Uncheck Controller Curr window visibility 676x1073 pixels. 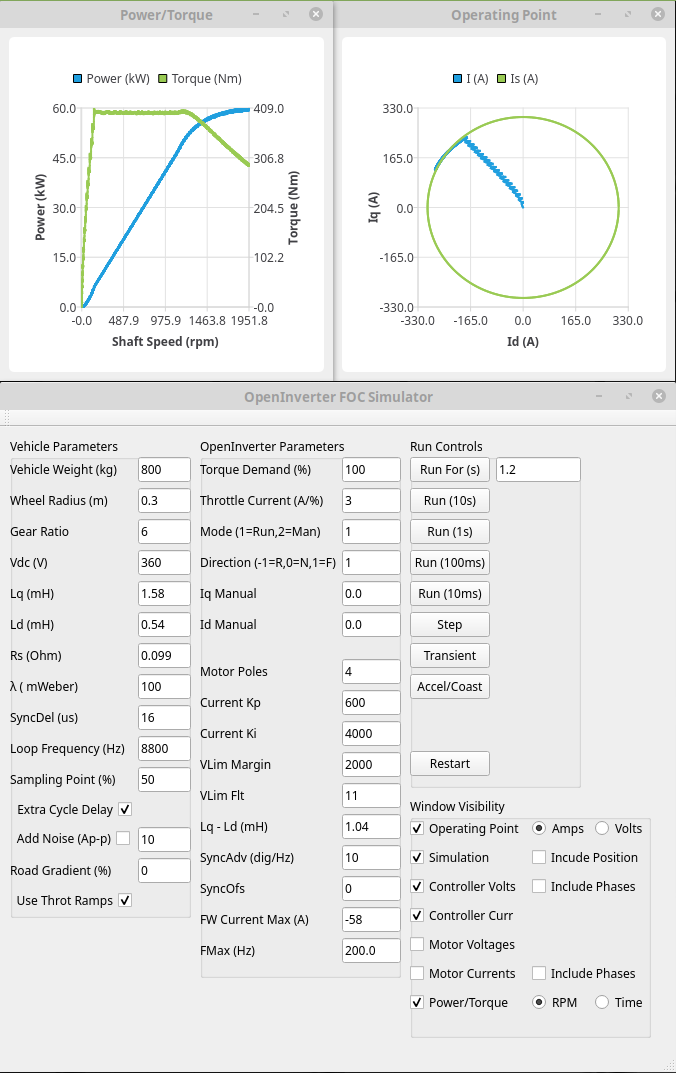[x=417, y=916]
